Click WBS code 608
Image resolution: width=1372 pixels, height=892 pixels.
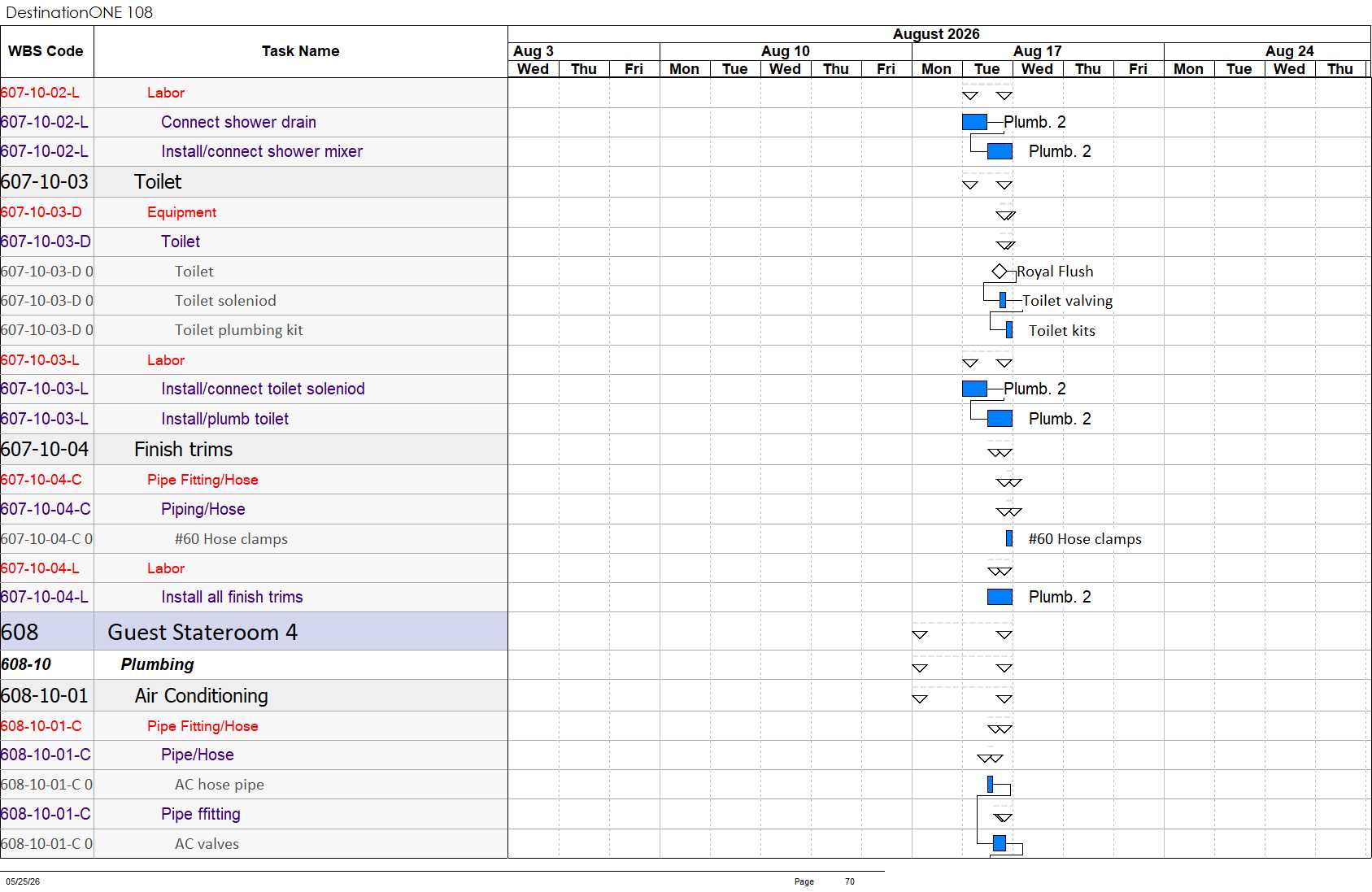[x=20, y=632]
